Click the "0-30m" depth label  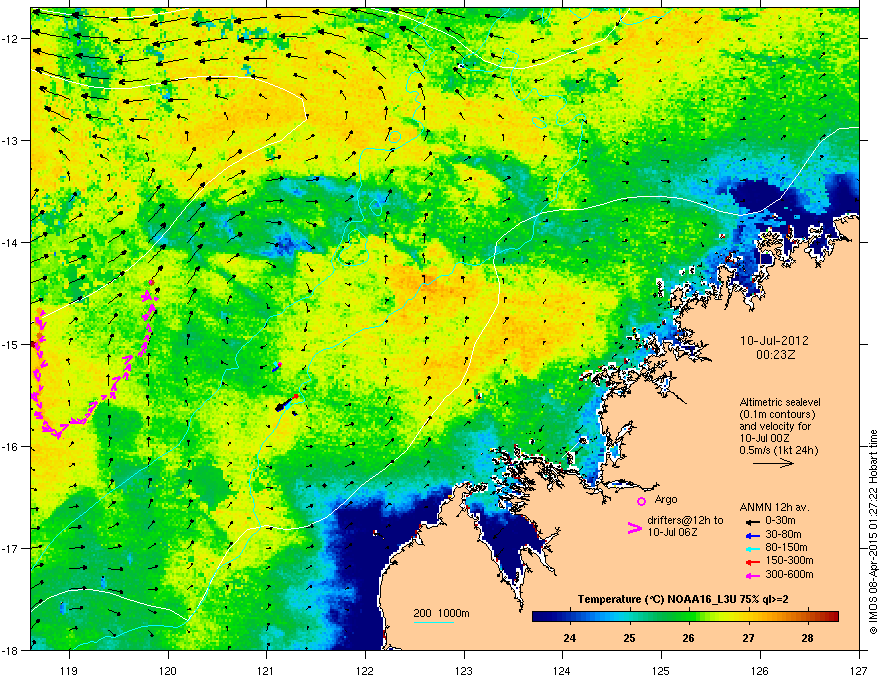(x=781, y=521)
